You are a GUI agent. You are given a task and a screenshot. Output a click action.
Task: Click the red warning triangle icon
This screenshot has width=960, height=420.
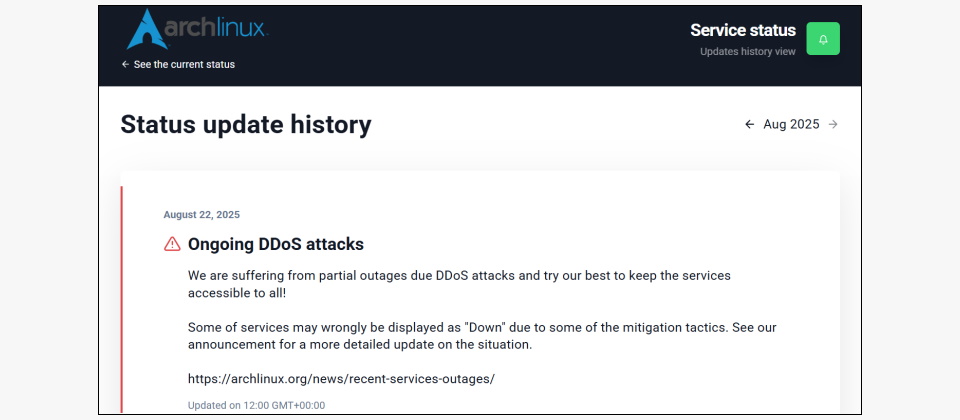point(172,244)
